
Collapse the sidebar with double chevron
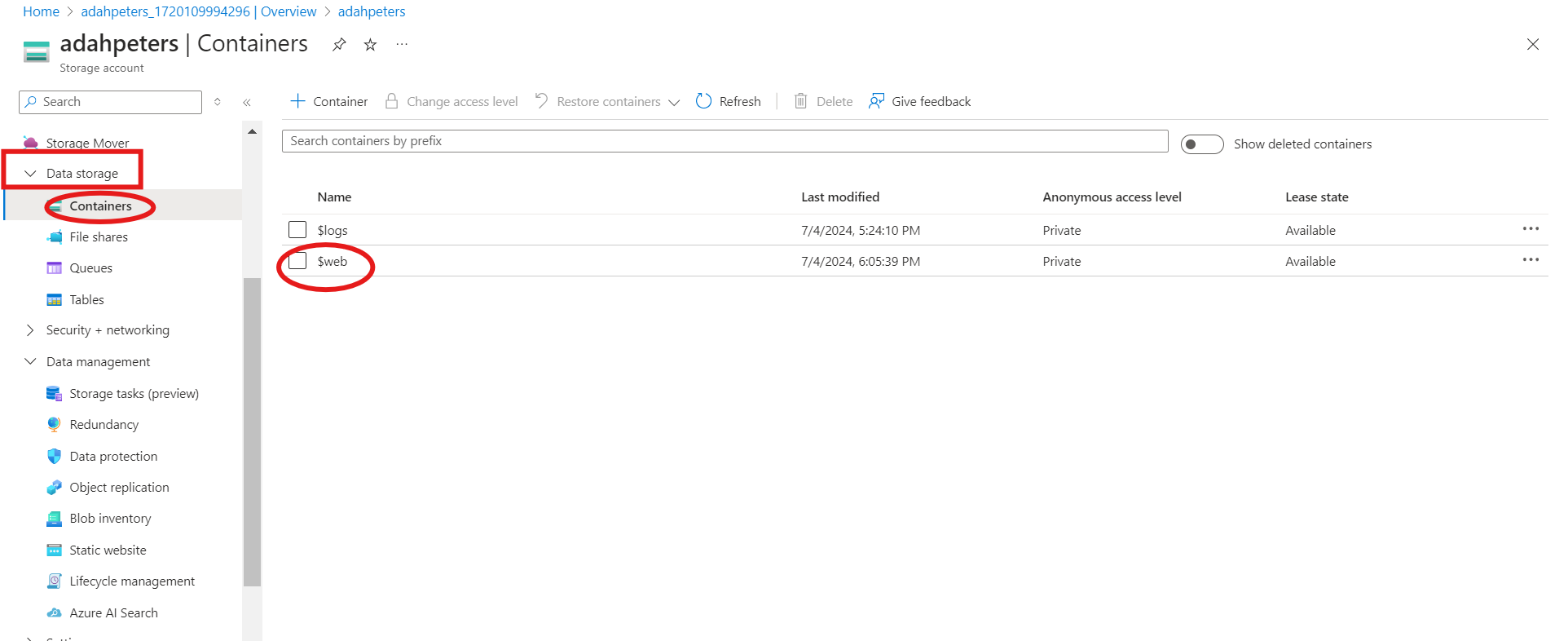click(247, 102)
